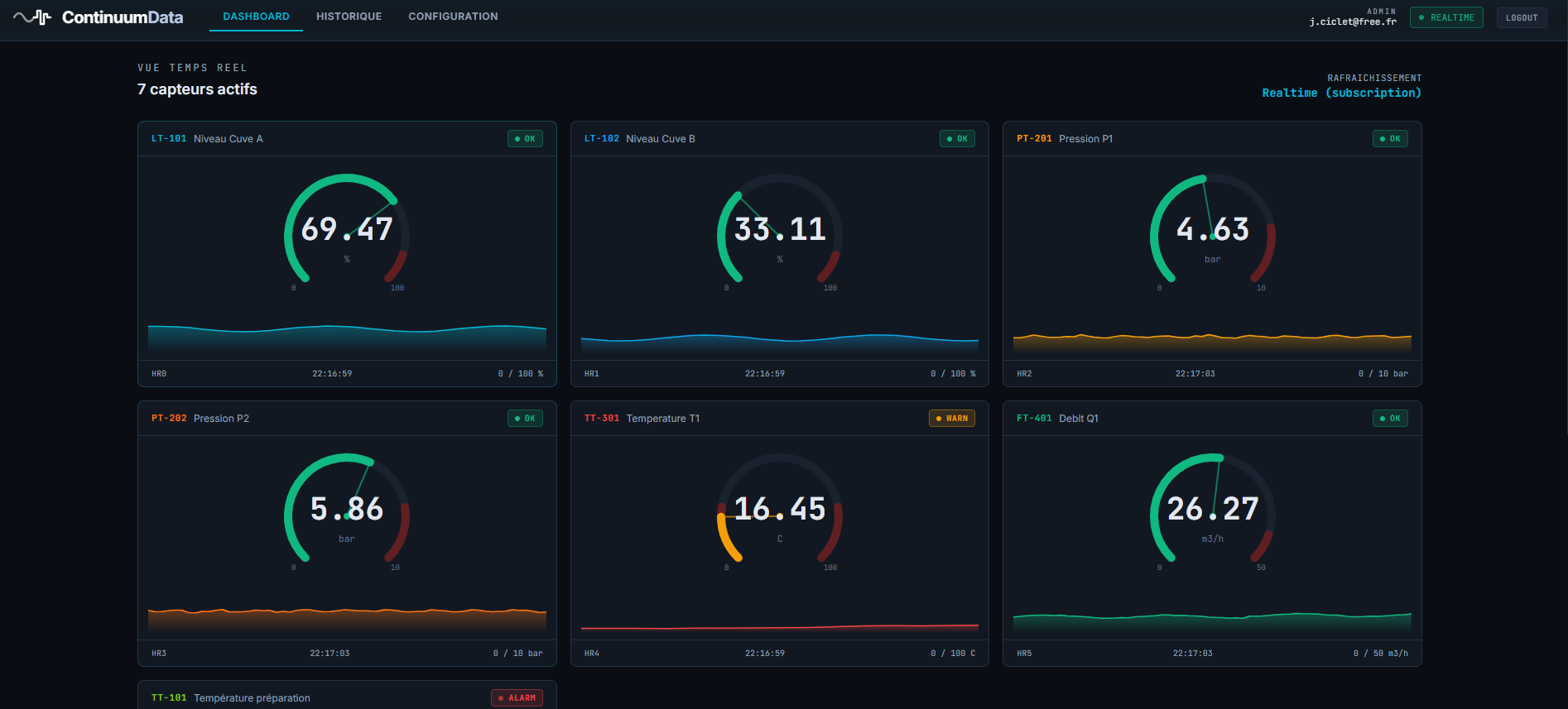
Task: Click the LT-102 Niveau Cuve B gauge
Action: tap(780, 232)
